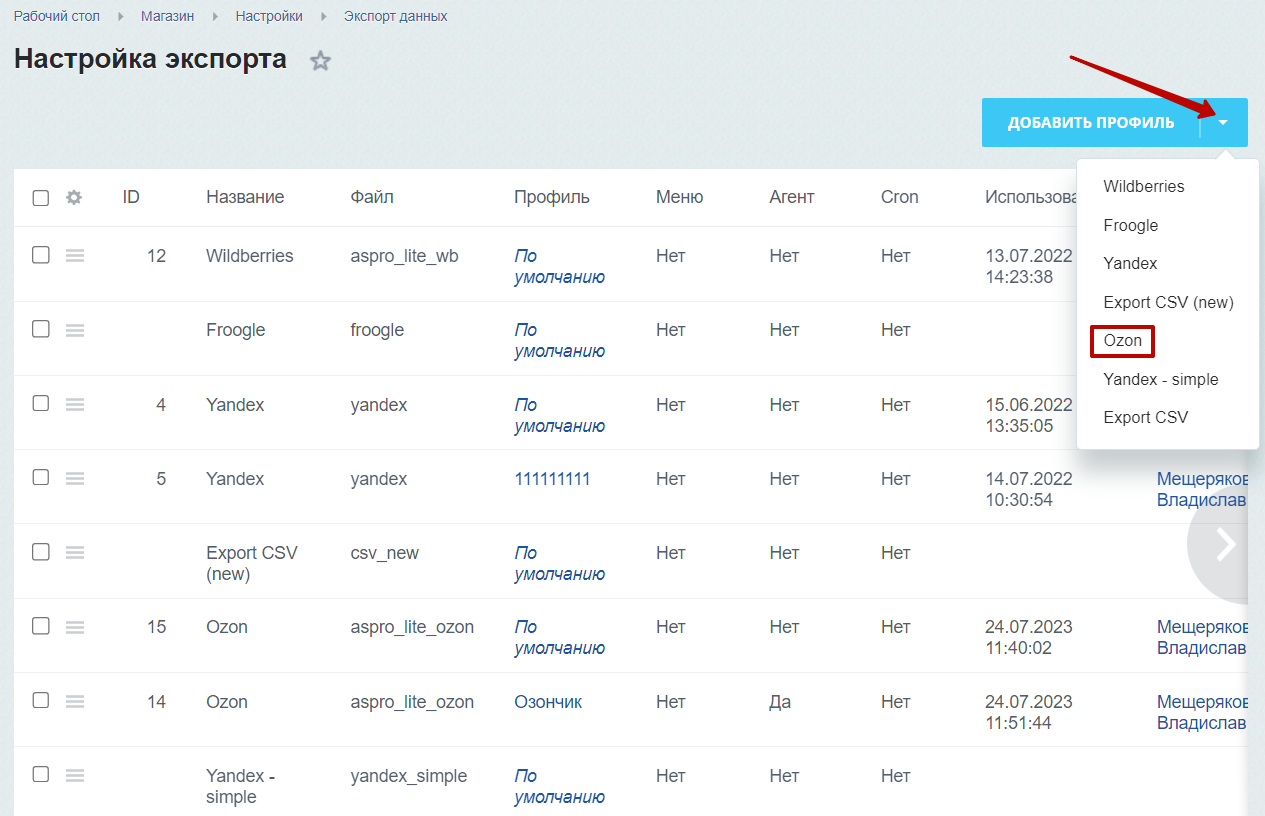The width and height of the screenshot is (1265, 816).
Task: Click the date 14.07.2022 10:30:54
Action: point(1029,489)
